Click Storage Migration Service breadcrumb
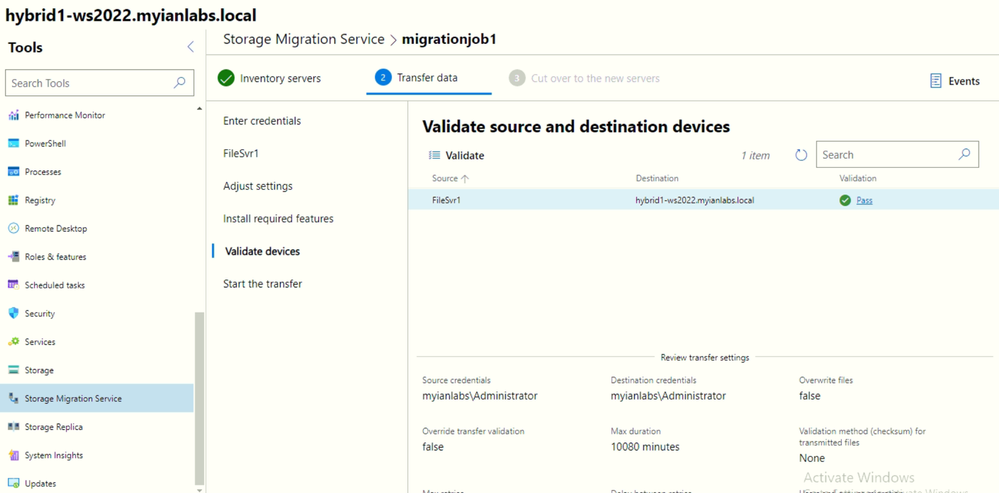 point(304,39)
